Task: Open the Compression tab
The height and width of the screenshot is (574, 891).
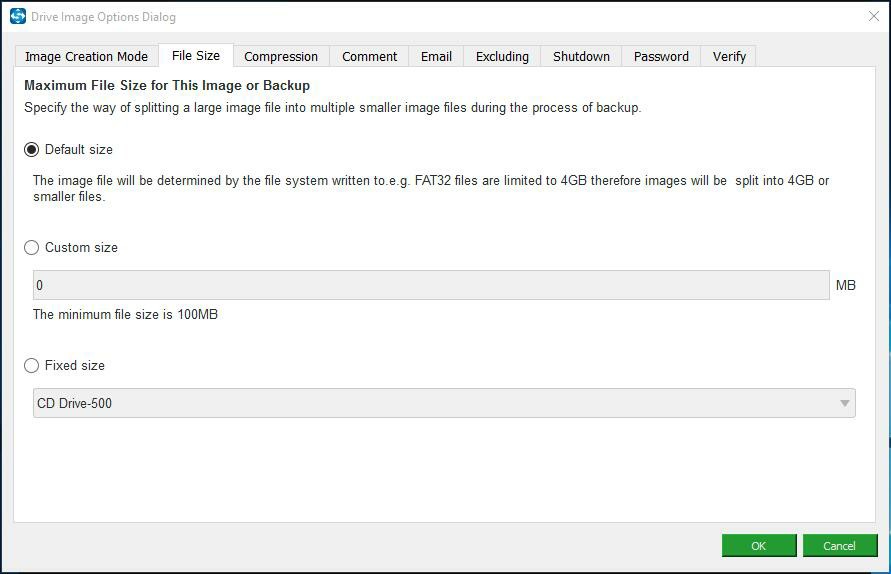Action: click(x=281, y=56)
